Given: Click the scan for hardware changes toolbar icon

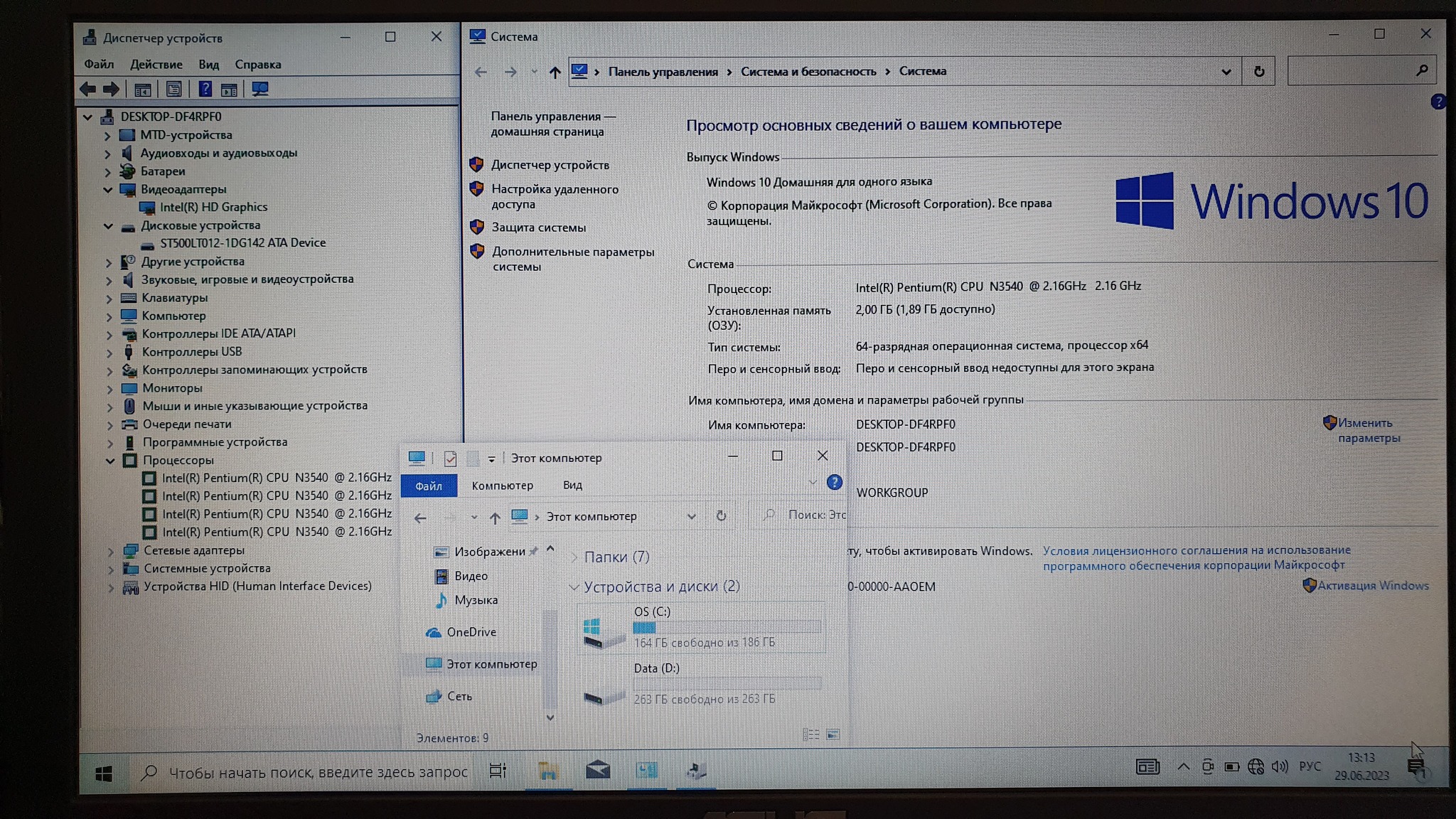Looking at the screenshot, I should [x=260, y=89].
